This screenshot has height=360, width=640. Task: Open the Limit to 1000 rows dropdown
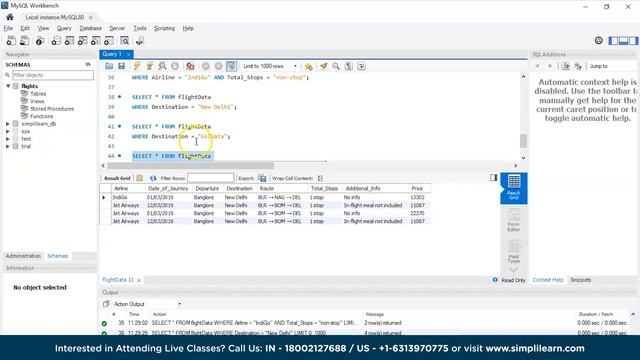pyautogui.click(x=269, y=66)
